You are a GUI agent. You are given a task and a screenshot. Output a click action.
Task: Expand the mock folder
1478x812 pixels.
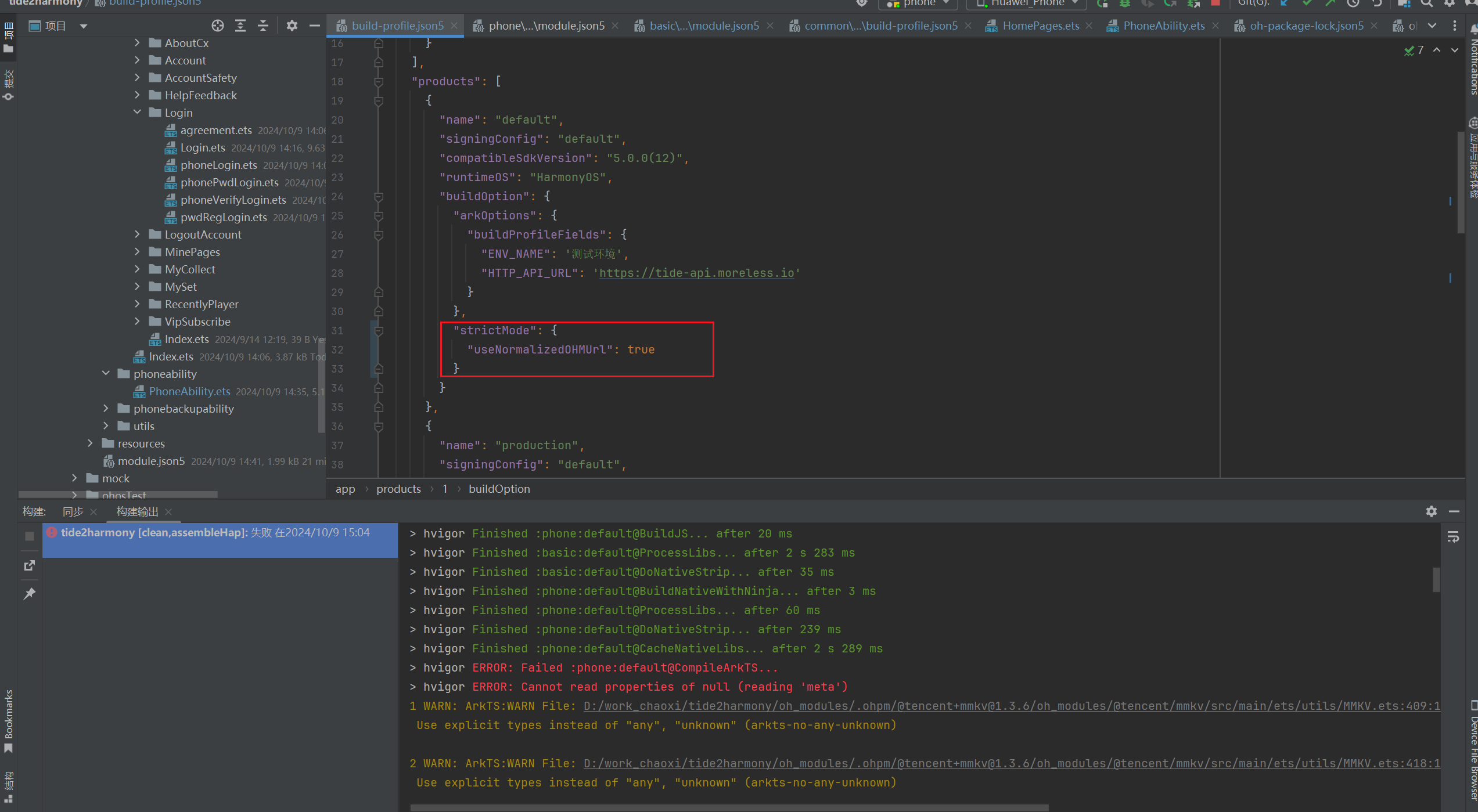coord(74,478)
